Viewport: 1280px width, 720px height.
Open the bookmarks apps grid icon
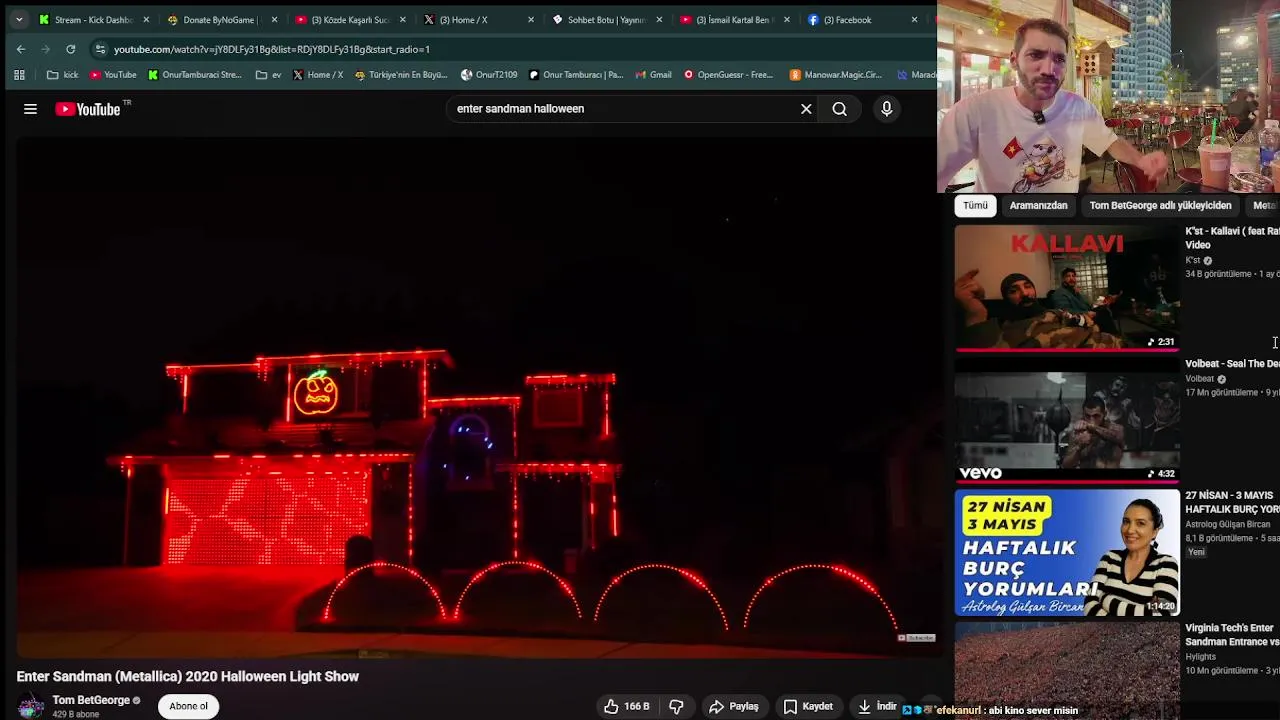click(x=19, y=75)
